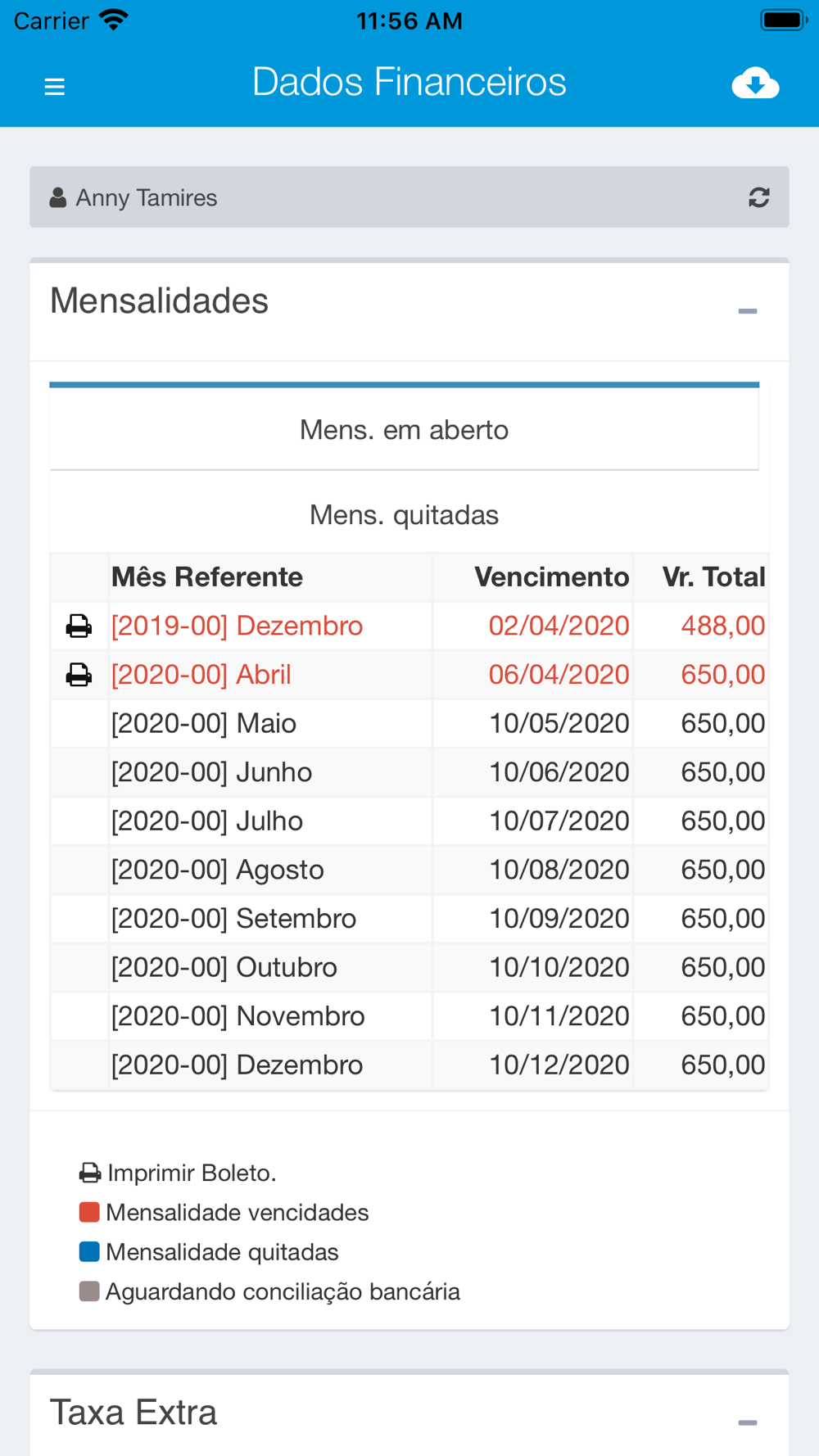The image size is (819, 1456).
Task: Tap the user icon beside Anny Tamires
Action: click(57, 197)
